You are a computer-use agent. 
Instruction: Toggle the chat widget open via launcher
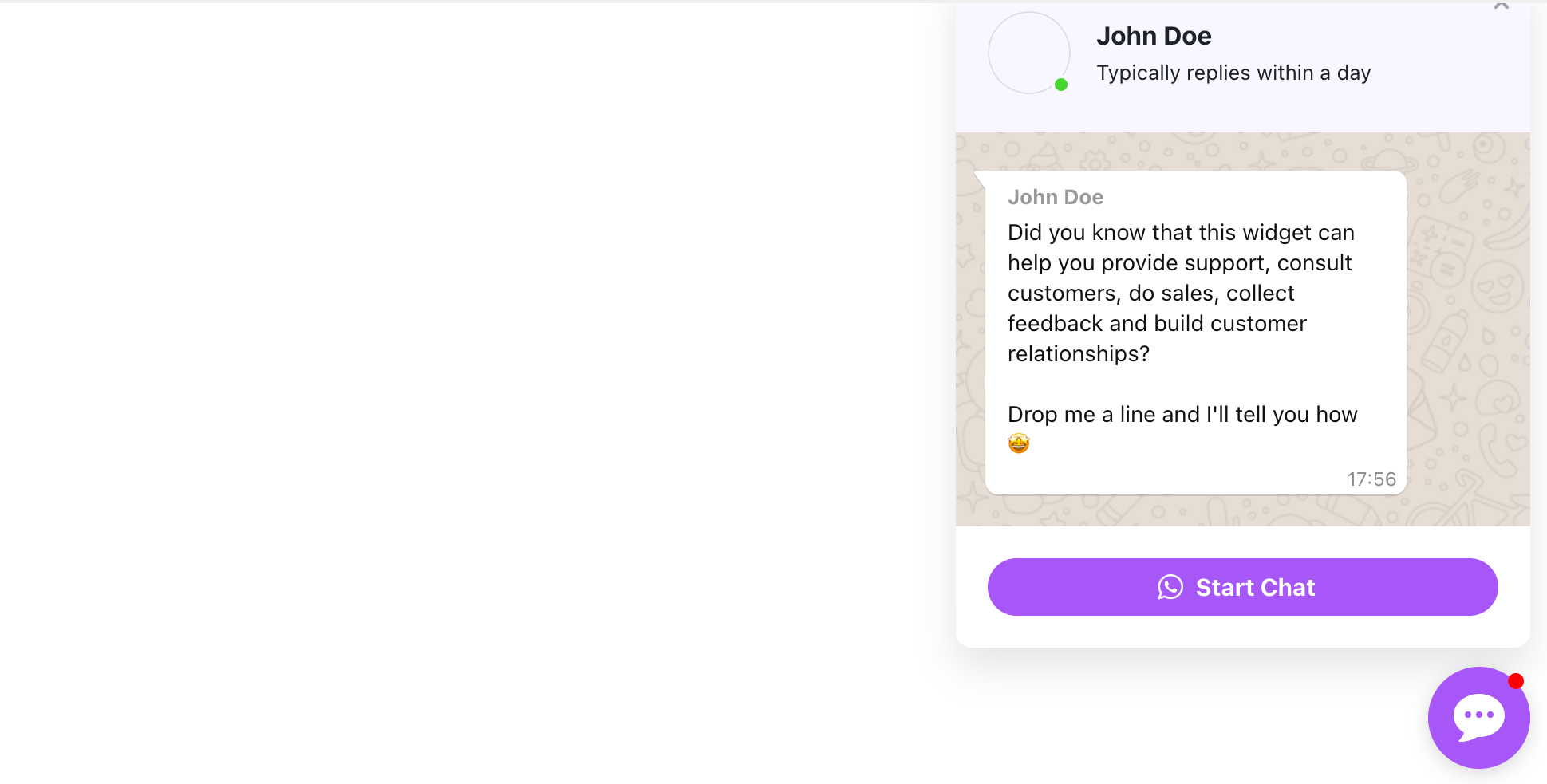pos(1478,717)
